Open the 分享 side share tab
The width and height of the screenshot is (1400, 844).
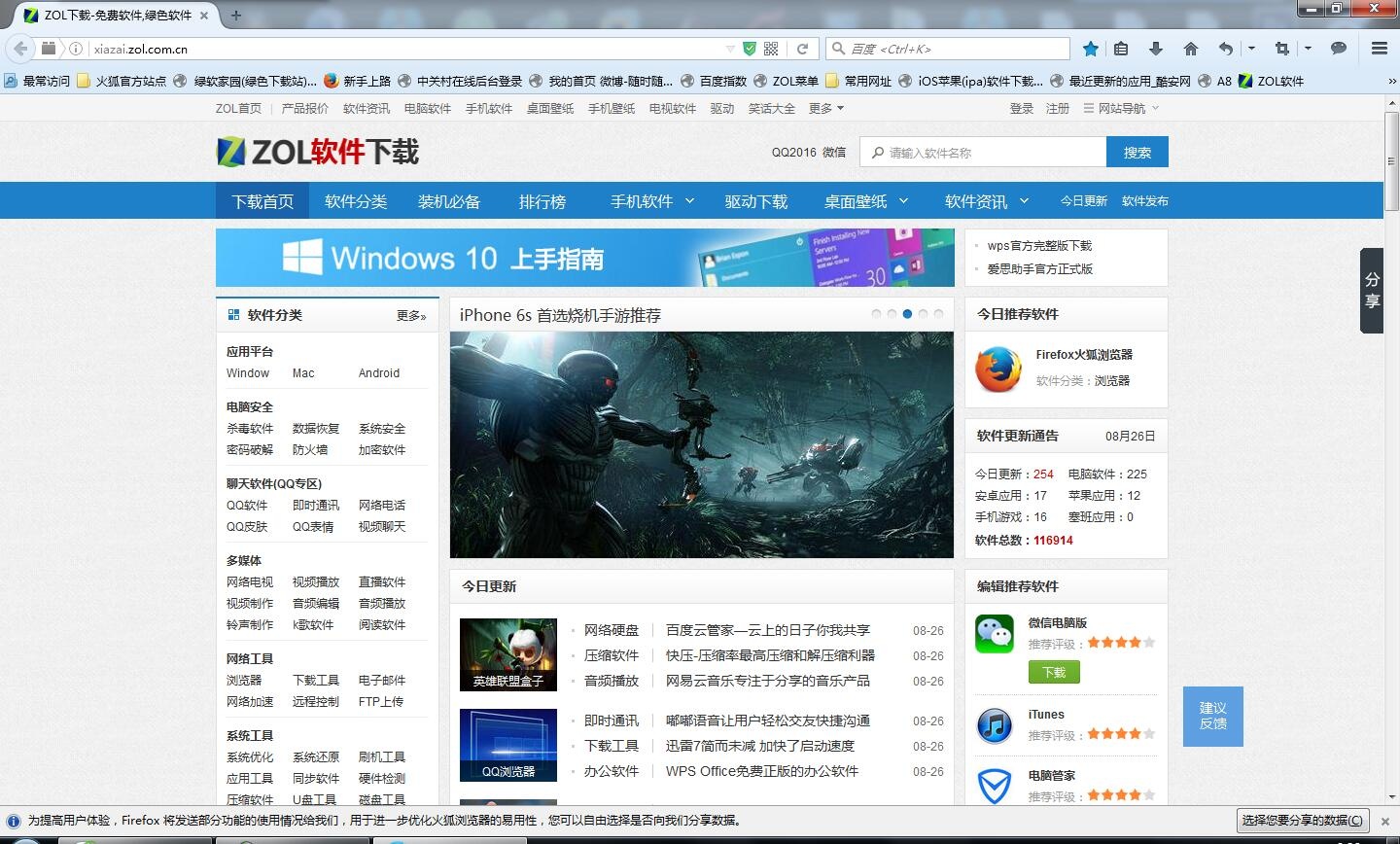tap(1372, 291)
